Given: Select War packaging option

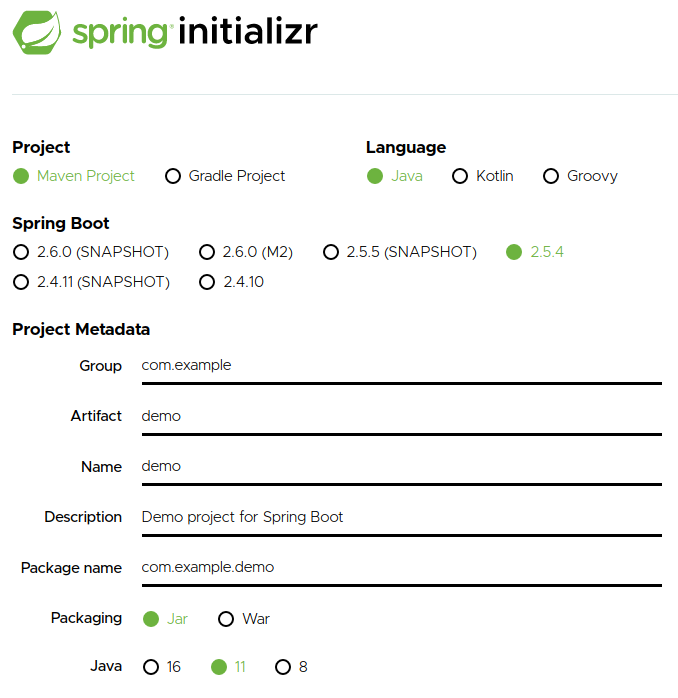Looking at the screenshot, I should point(226,619).
